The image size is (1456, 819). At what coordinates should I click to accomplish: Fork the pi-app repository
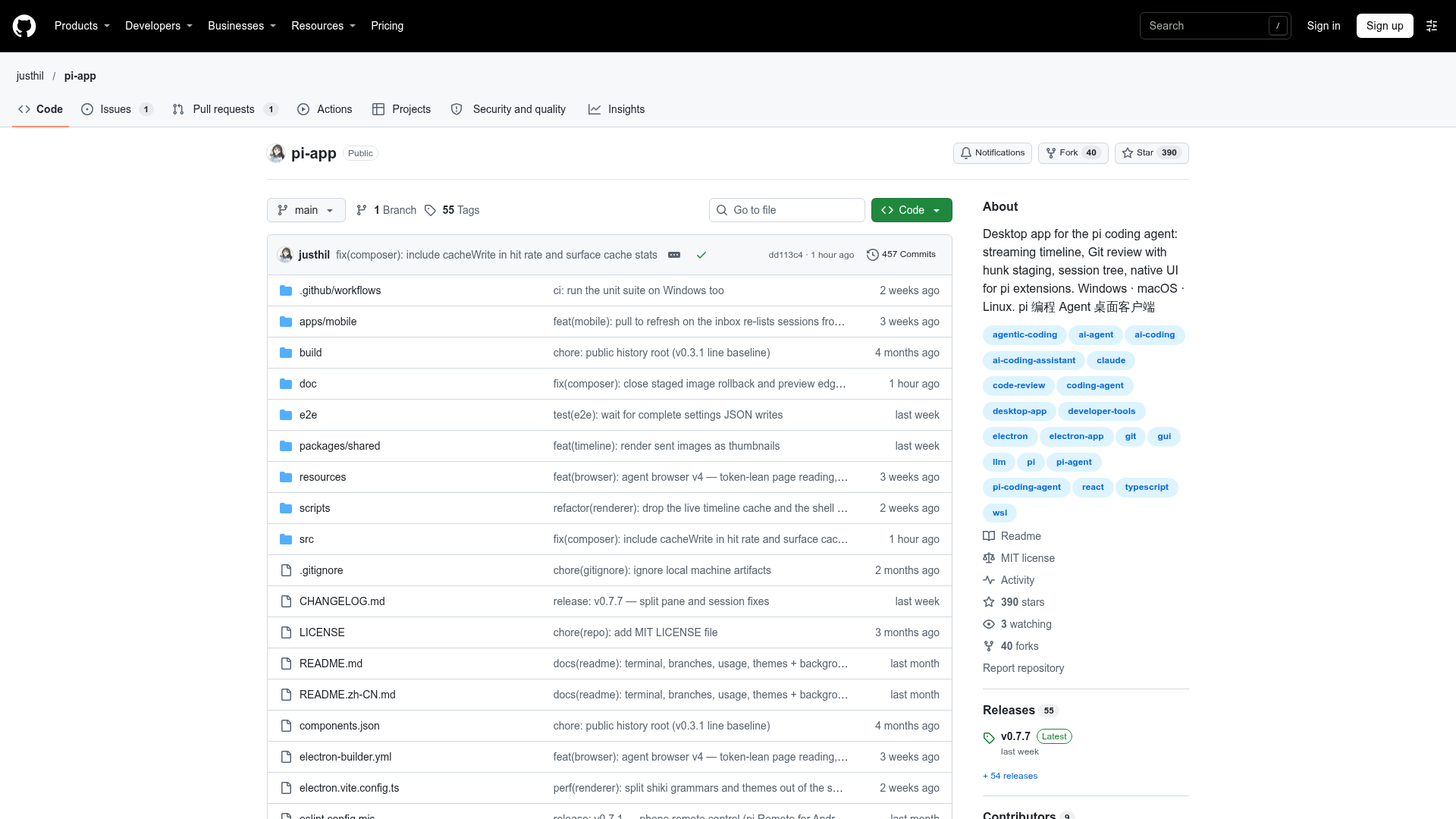tap(1073, 153)
